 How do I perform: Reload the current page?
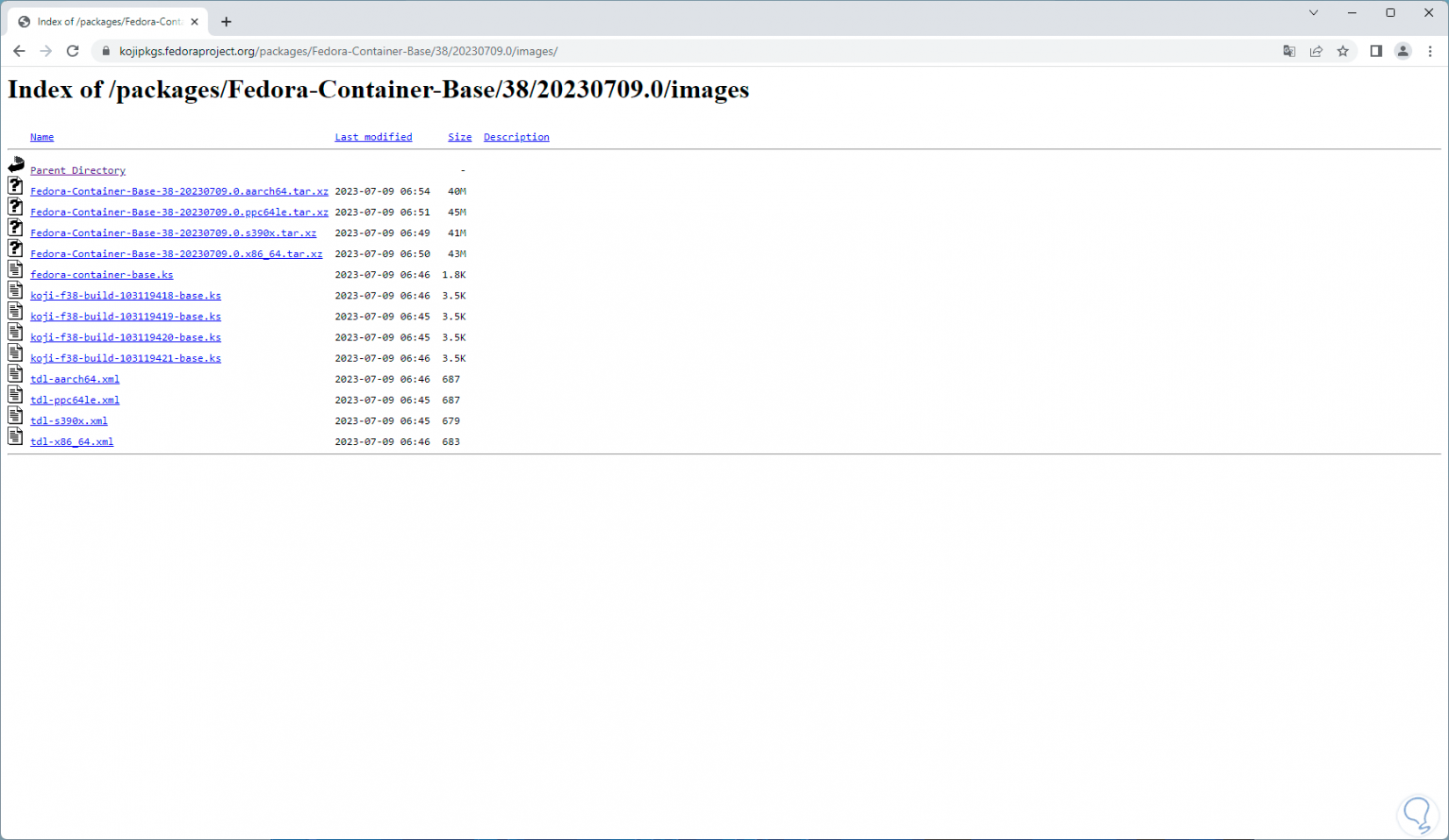tap(73, 51)
